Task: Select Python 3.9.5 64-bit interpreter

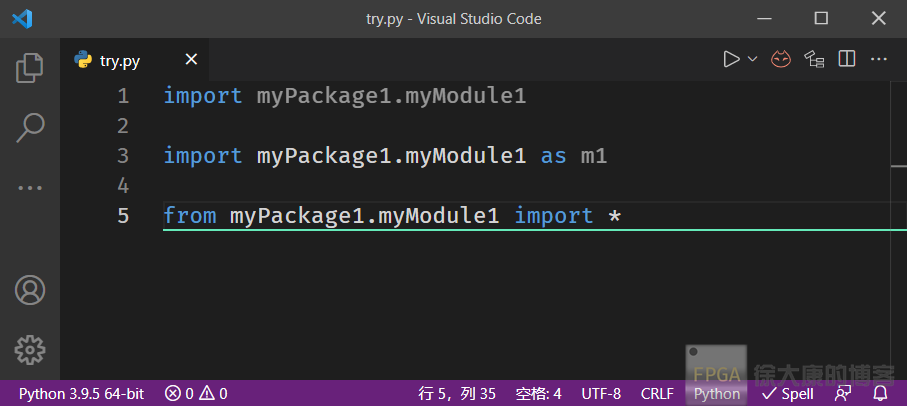Action: pos(81,394)
